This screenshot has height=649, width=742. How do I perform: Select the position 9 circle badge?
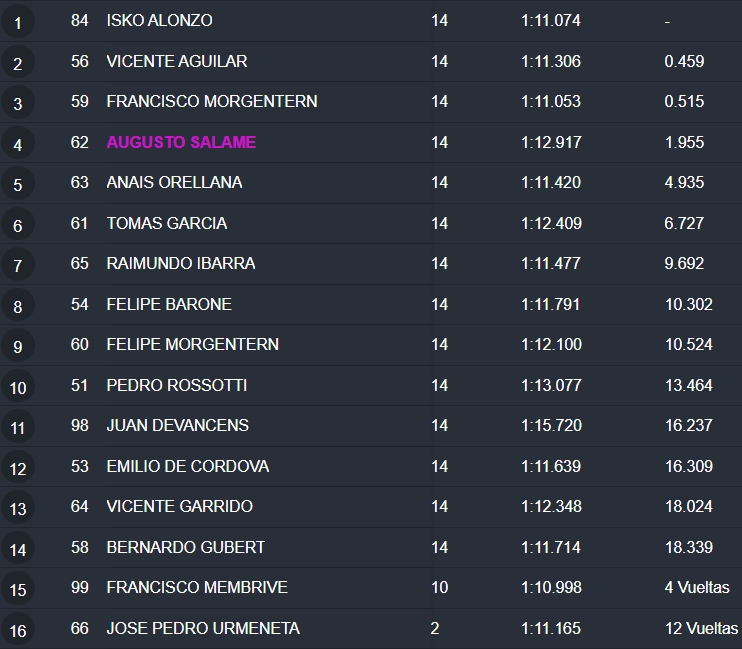coord(18,346)
